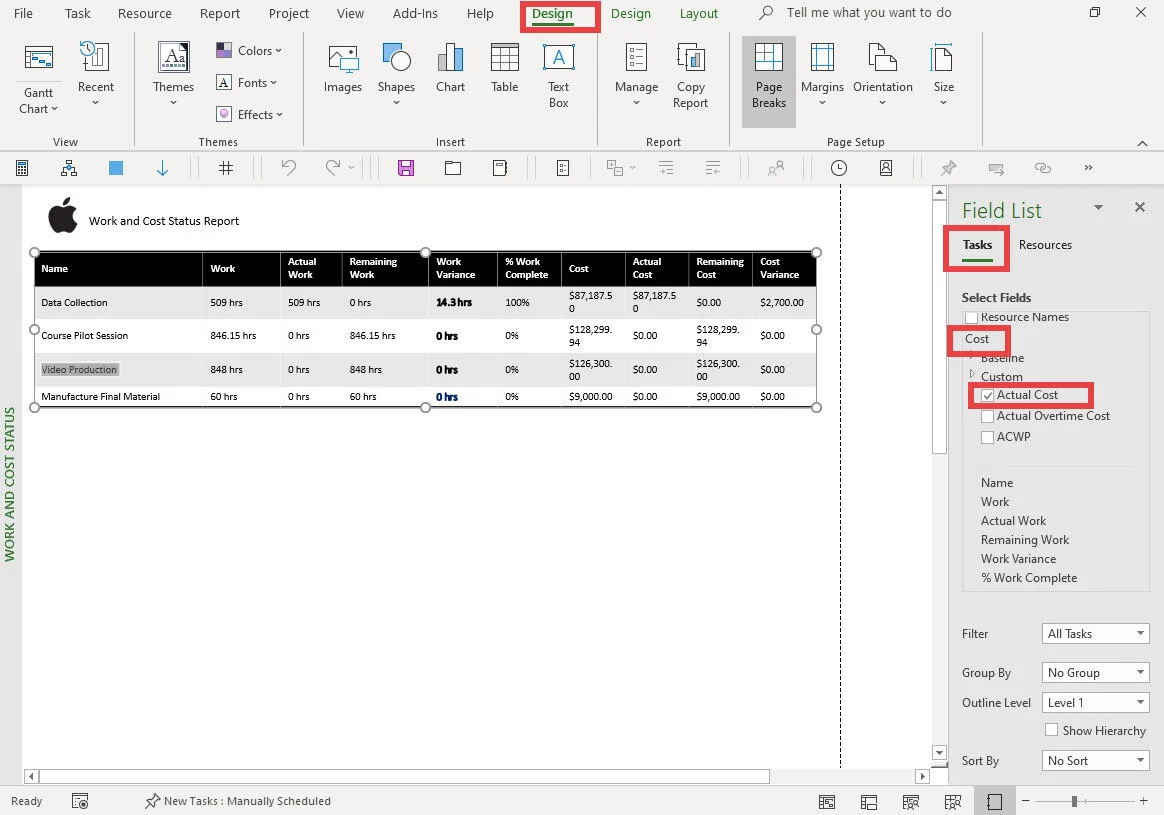Viewport: 1164px width, 815px height.
Task: Click the chain link icon in toolbar
Action: coord(1043,168)
